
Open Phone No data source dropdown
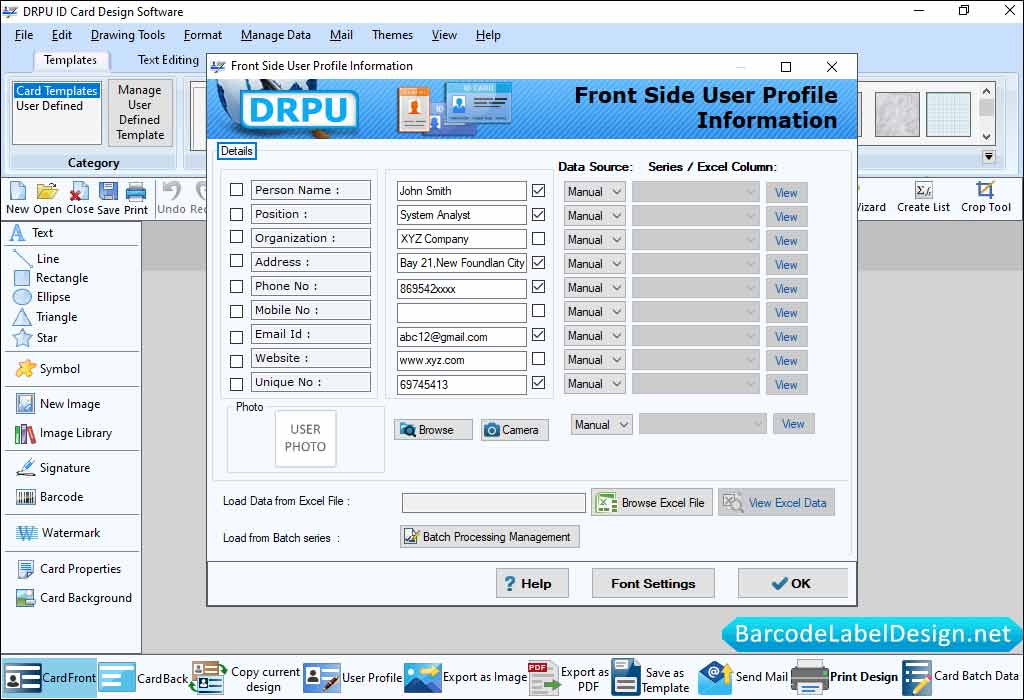click(594, 288)
